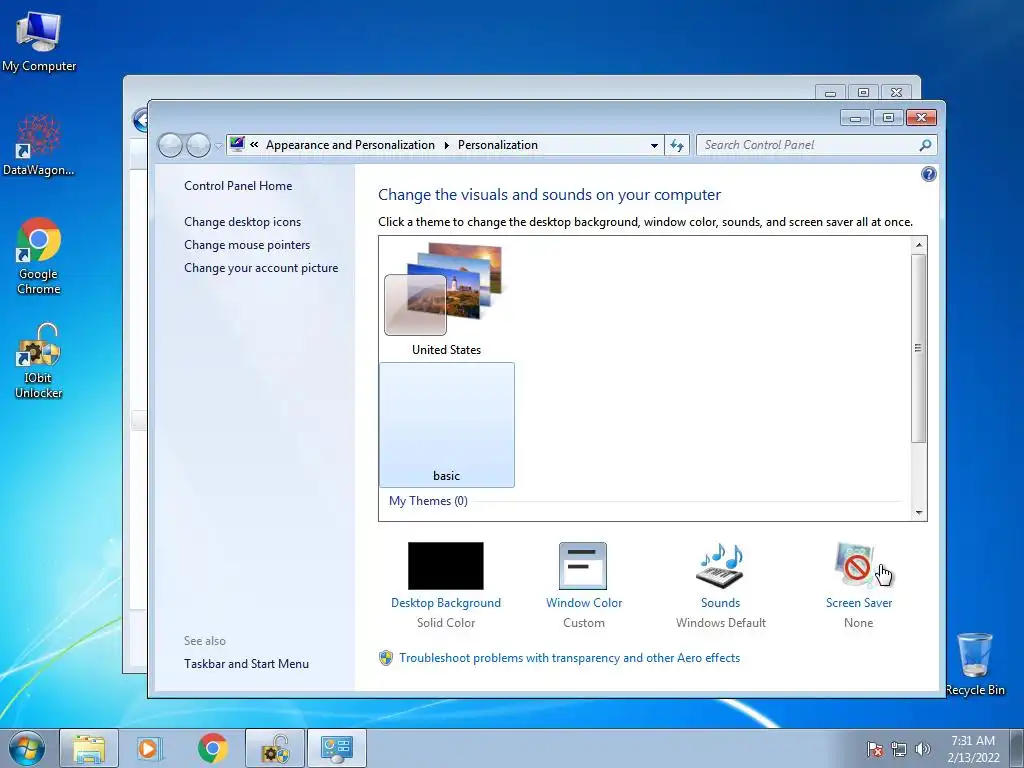Open the Start menu orb
Screen dimensions: 1024x768
pyautogui.click(x=27, y=748)
